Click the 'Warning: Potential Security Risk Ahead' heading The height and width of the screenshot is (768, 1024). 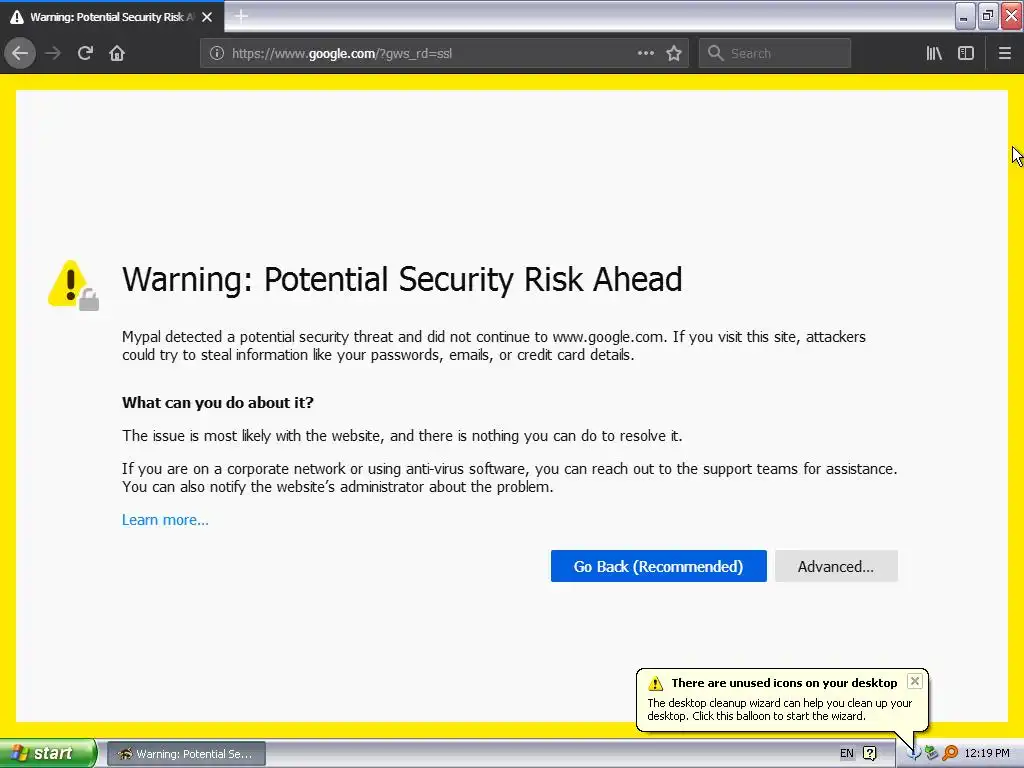coord(402,280)
